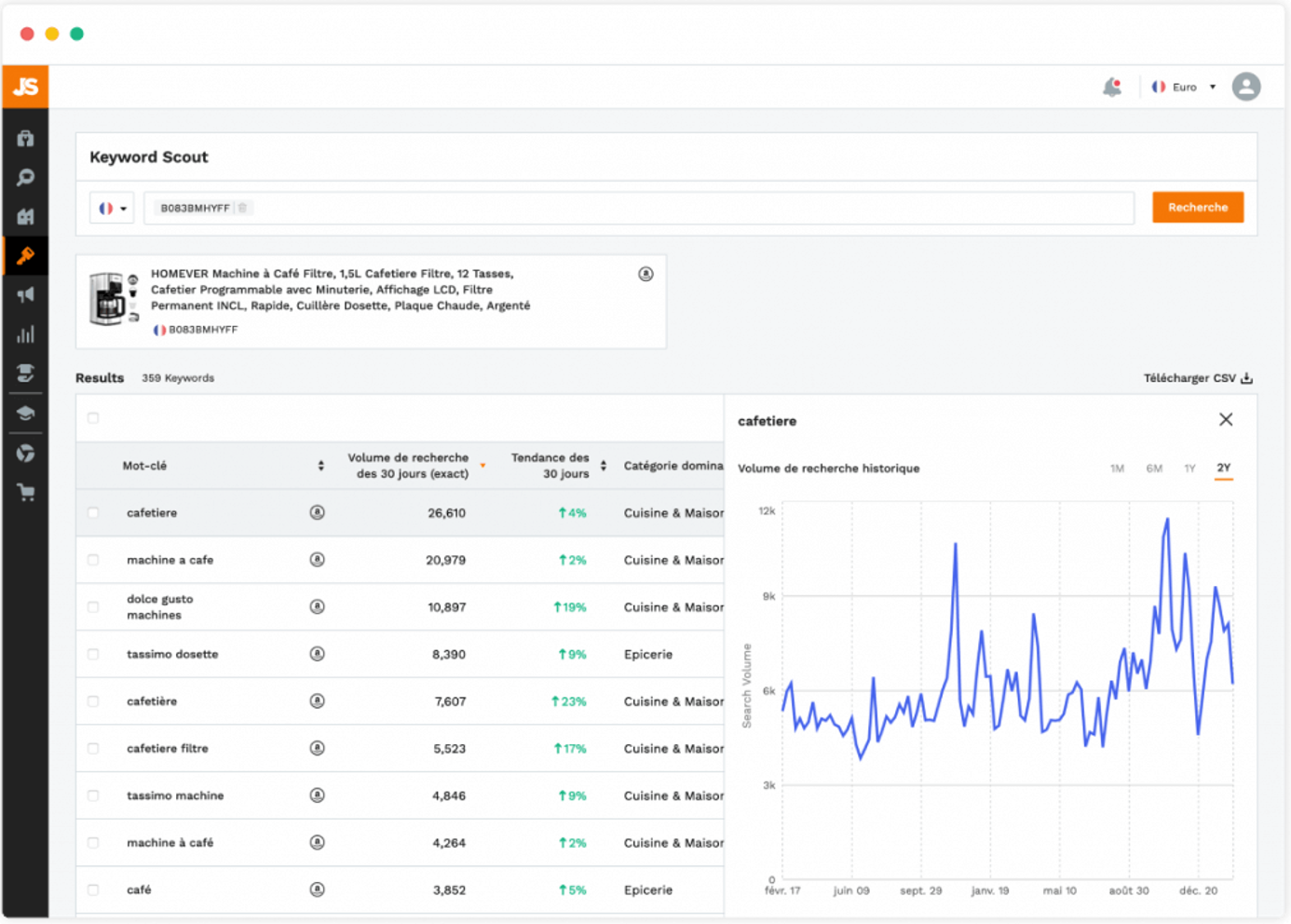Viewport: 1291px width, 924px height.
Task: Sort by Volume de recherche column arrow
Action: tap(482, 466)
